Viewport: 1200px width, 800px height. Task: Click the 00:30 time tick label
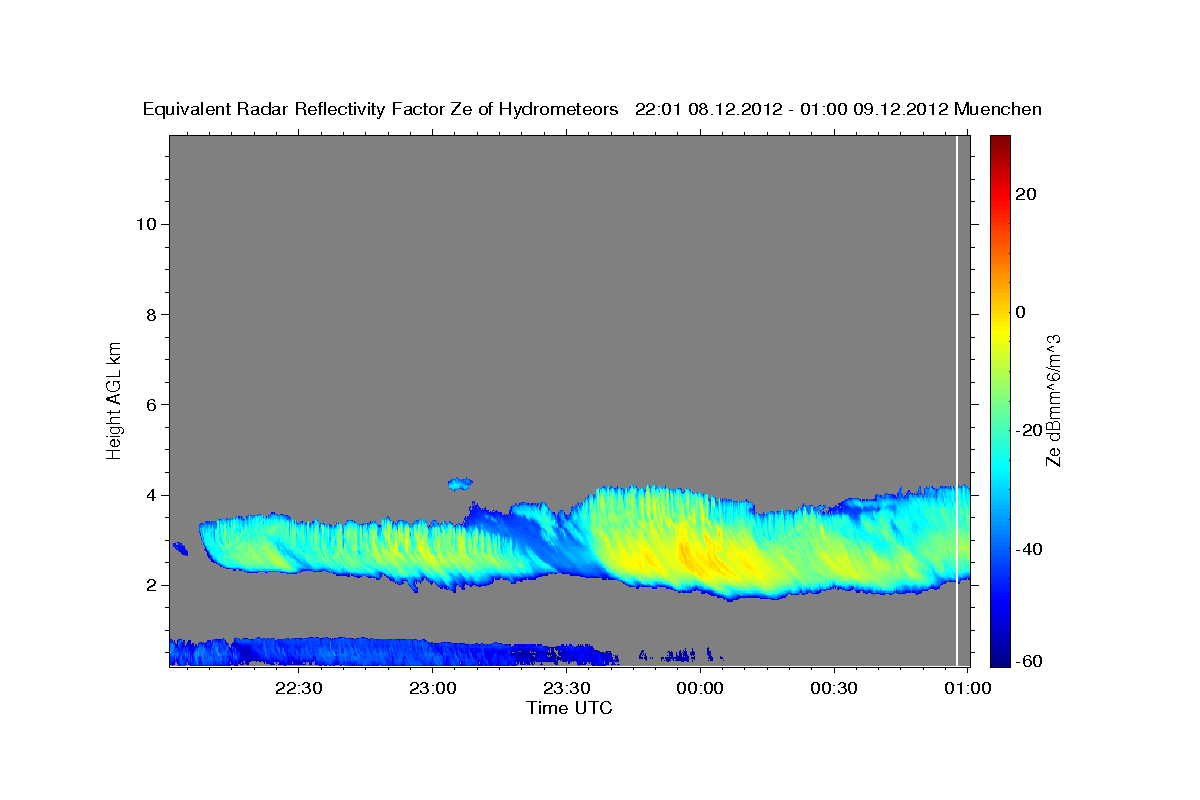833,688
